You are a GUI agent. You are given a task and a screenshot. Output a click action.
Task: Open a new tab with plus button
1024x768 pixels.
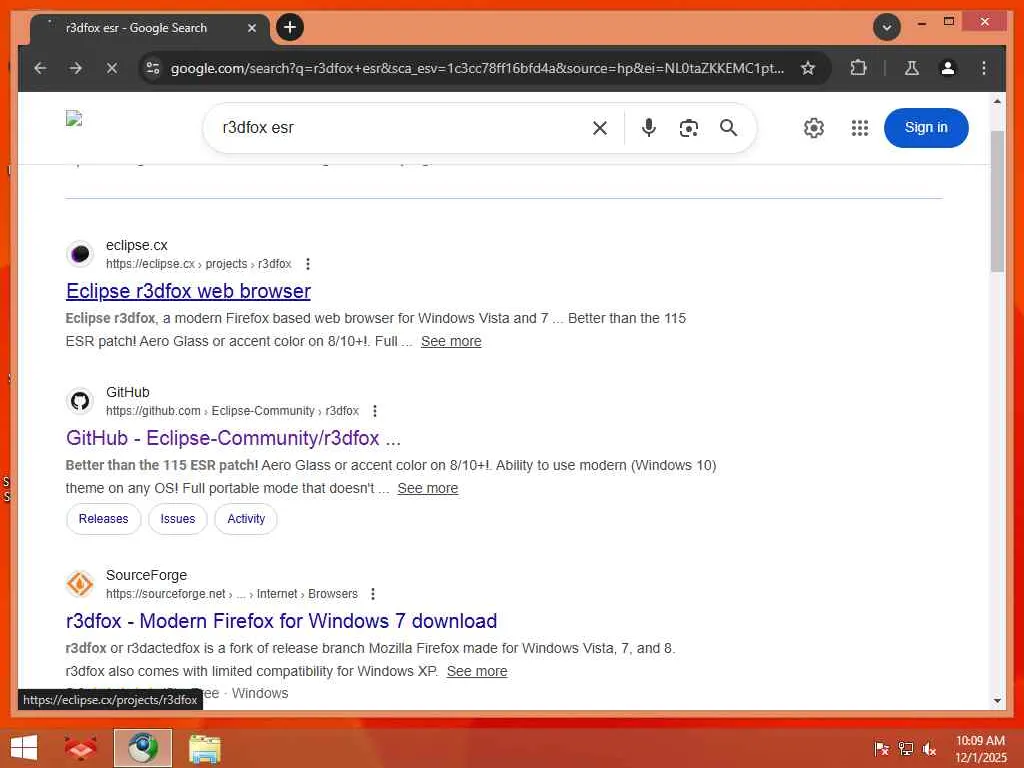pyautogui.click(x=290, y=27)
